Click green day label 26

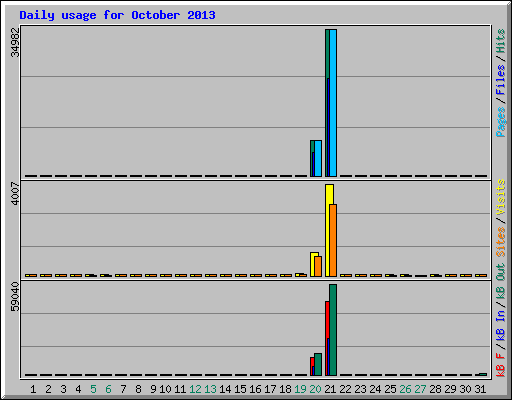(x=405, y=389)
